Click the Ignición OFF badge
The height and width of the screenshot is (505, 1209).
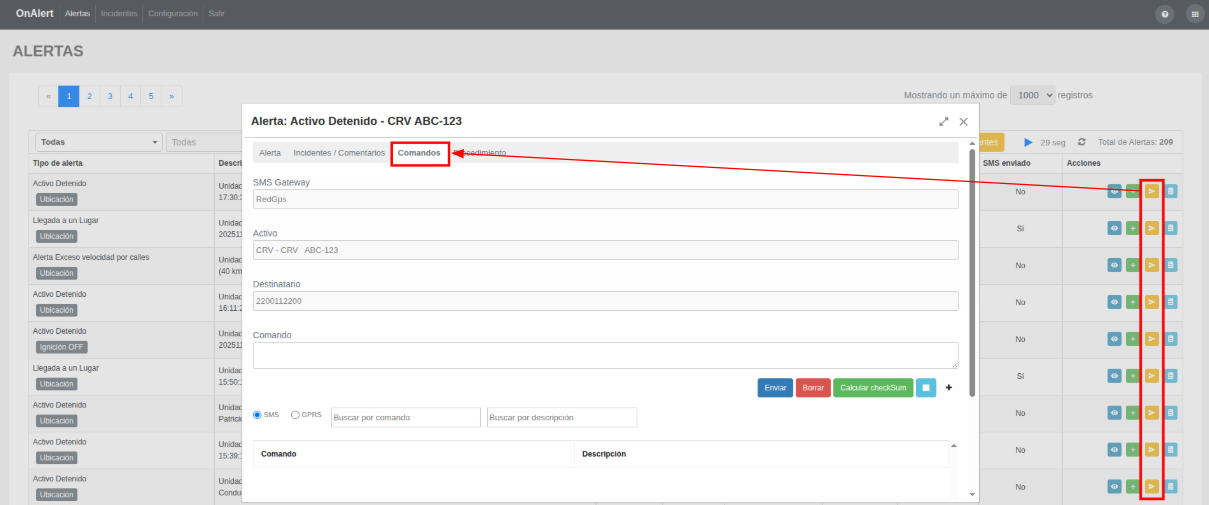coord(61,347)
